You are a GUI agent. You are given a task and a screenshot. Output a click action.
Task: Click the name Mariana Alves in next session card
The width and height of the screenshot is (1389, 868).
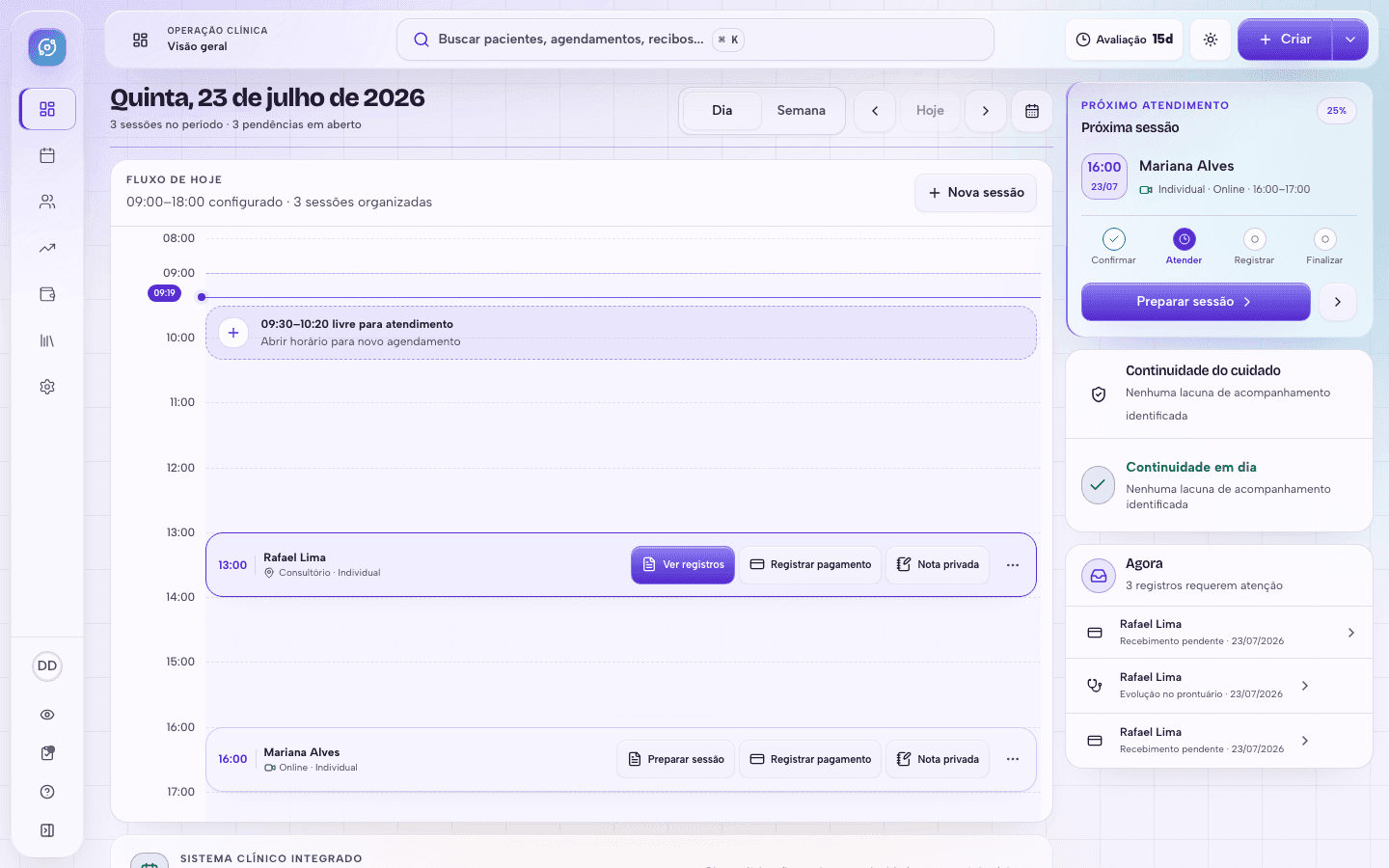(x=1186, y=166)
